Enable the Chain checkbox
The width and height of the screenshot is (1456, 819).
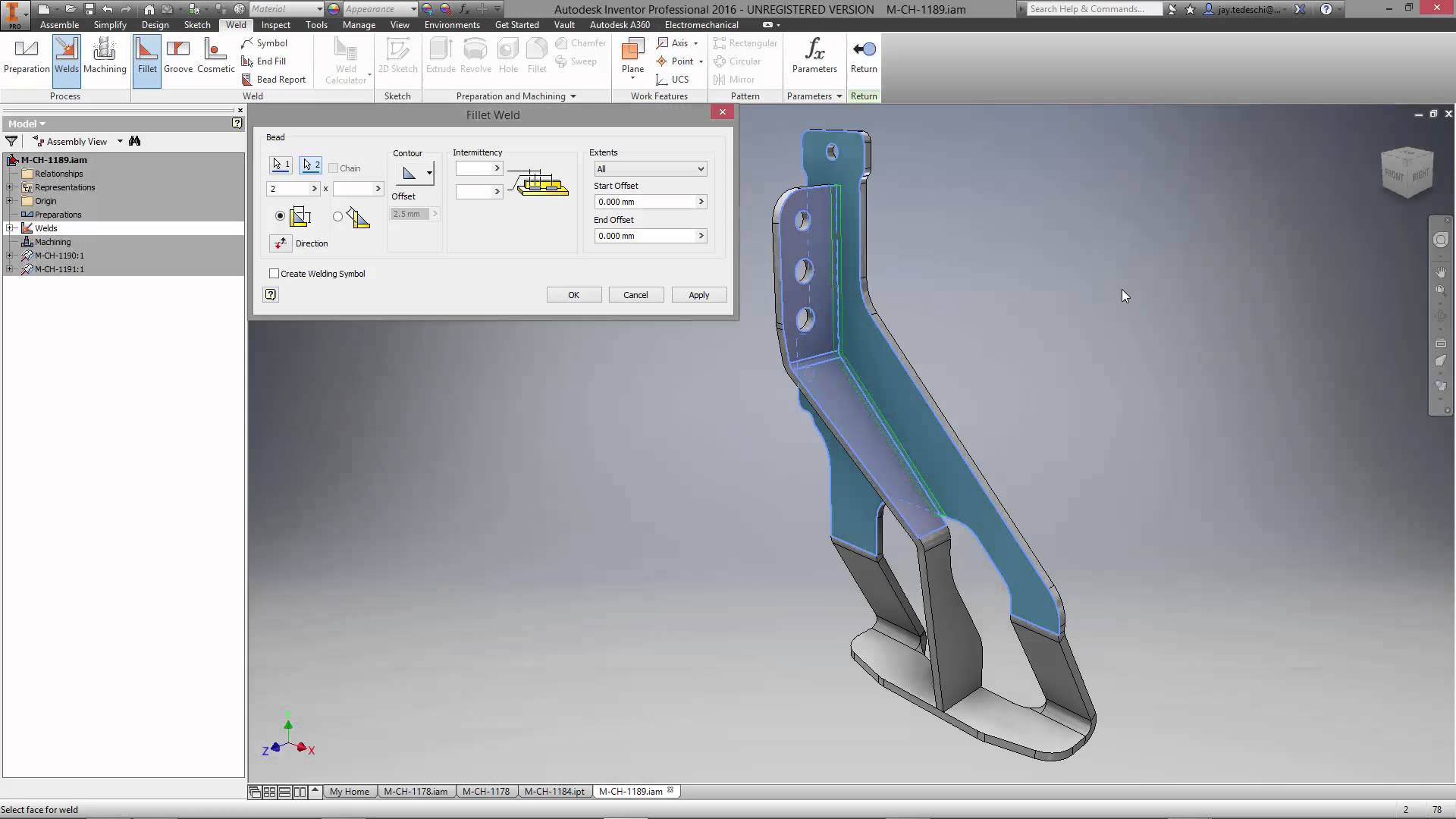(x=334, y=168)
